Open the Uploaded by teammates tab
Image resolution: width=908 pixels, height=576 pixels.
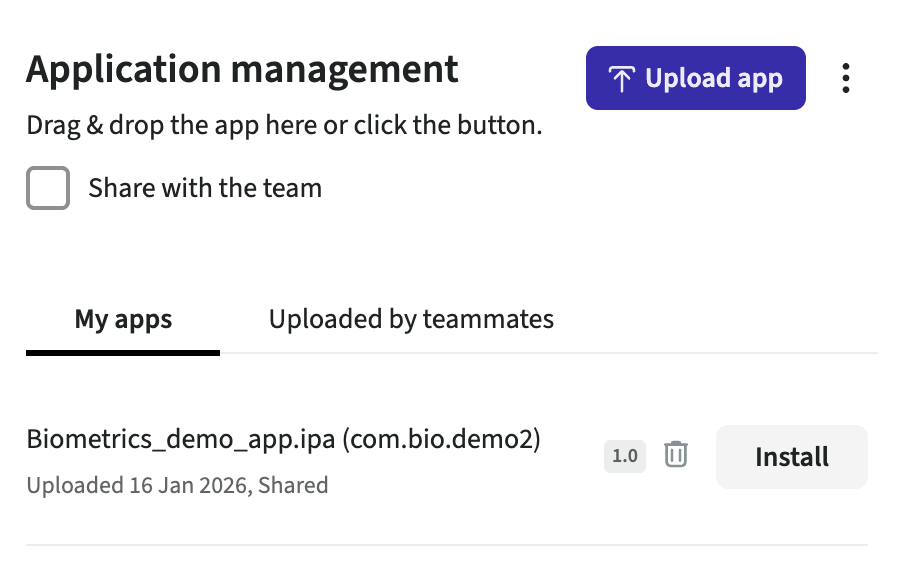[411, 319]
